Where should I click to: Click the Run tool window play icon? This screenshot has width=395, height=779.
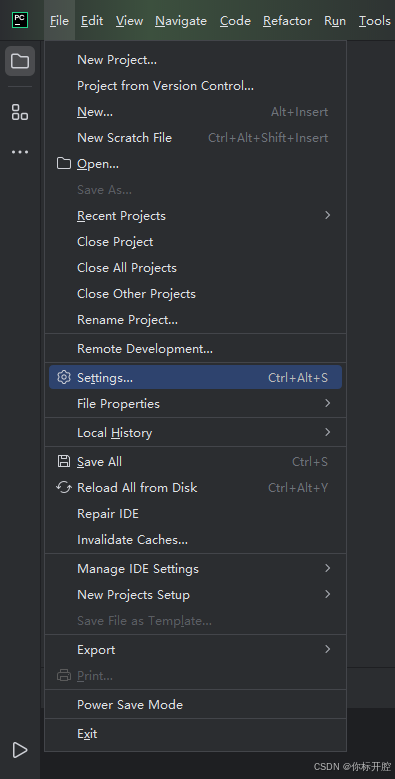pyautogui.click(x=20, y=750)
